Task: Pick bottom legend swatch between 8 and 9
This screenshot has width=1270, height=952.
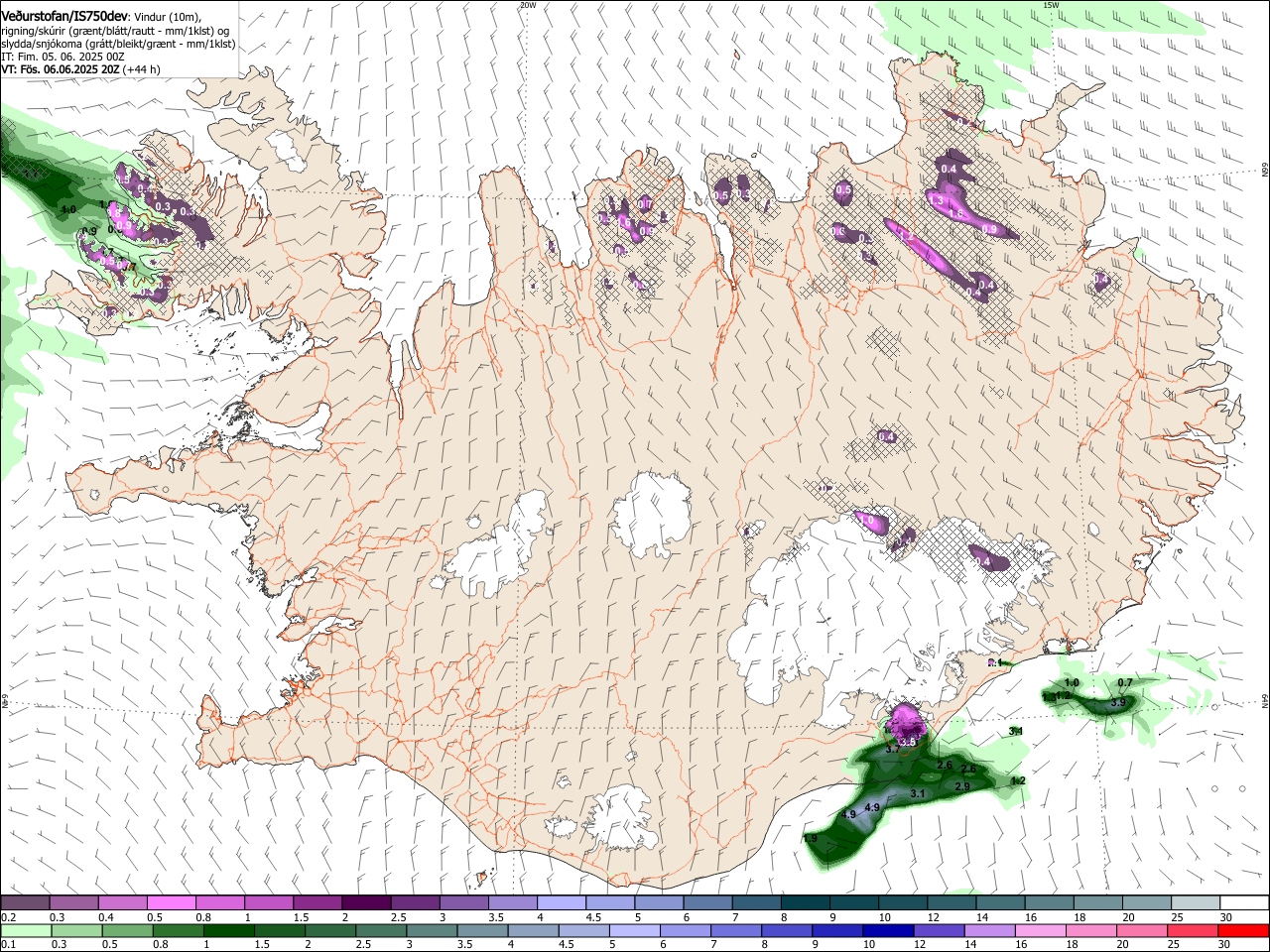Action: [787, 930]
